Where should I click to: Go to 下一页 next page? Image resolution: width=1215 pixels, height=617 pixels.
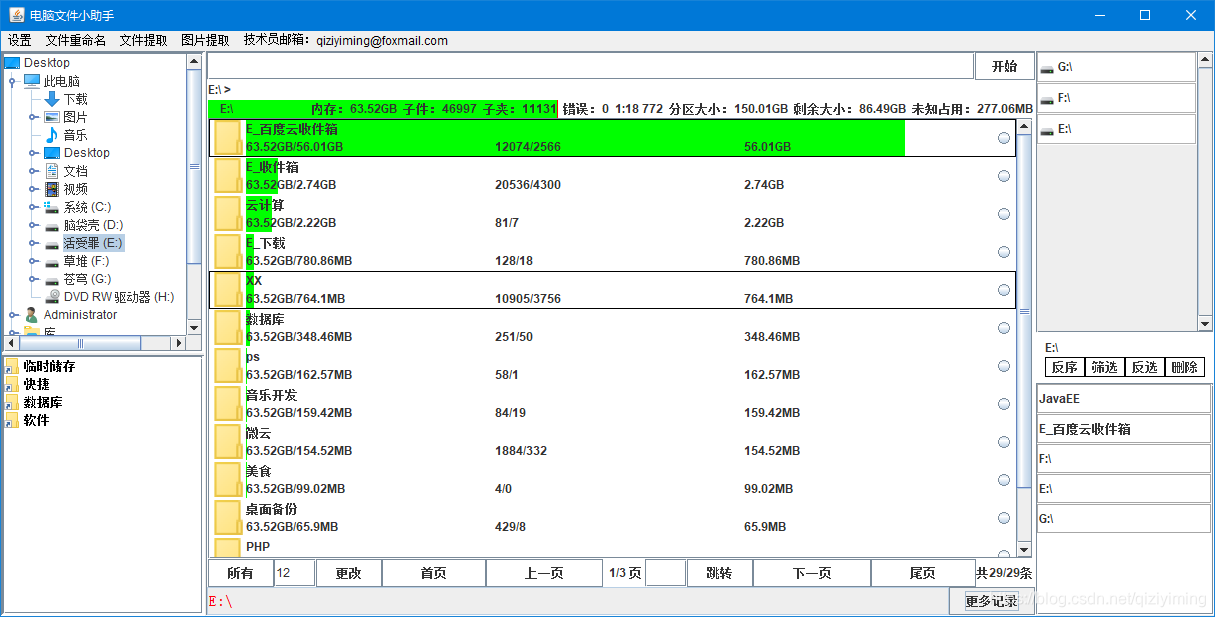point(812,573)
